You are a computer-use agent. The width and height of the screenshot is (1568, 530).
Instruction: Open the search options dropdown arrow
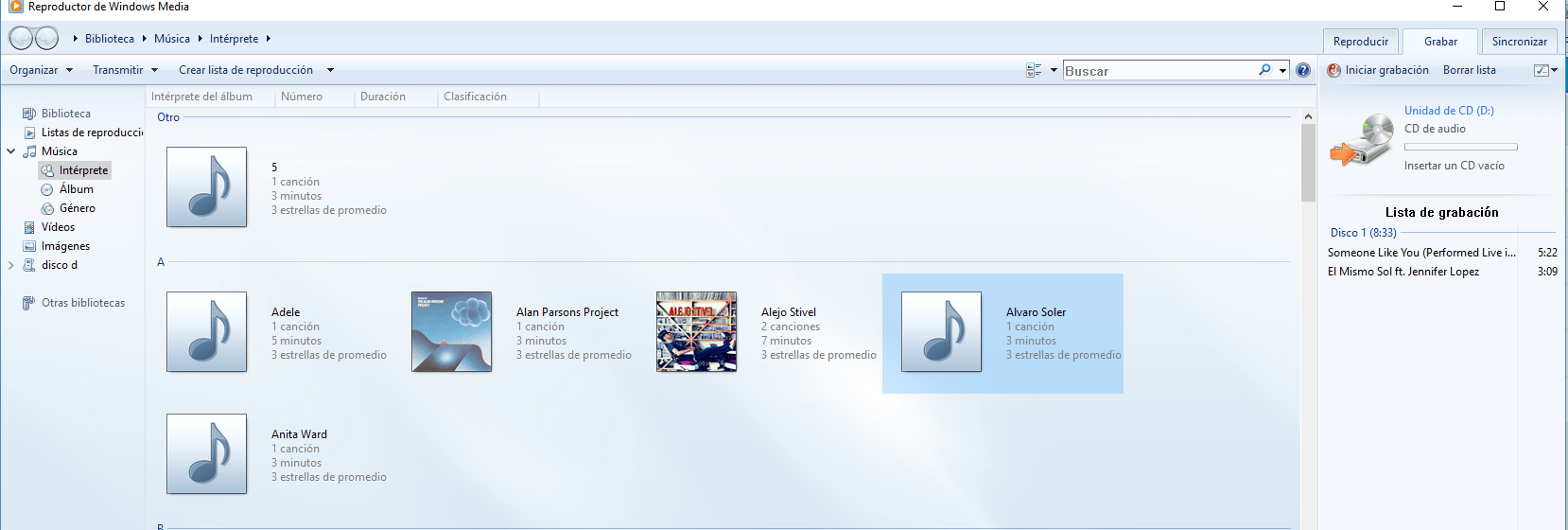[x=1282, y=70]
